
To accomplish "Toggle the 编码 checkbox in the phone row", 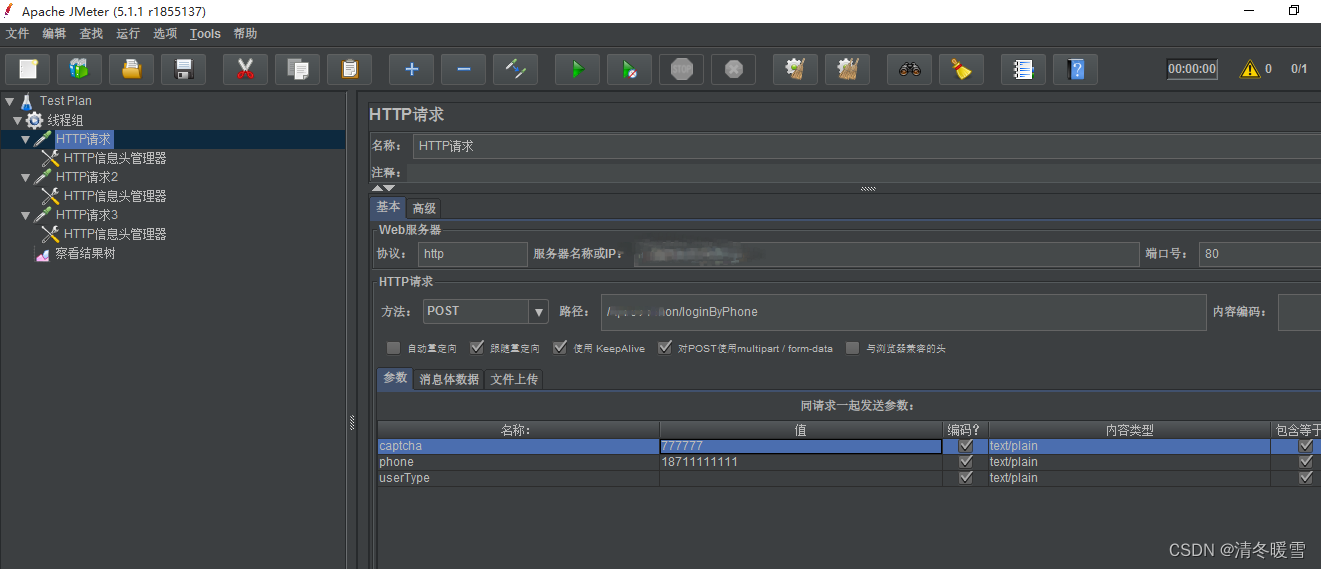I will 965,462.
